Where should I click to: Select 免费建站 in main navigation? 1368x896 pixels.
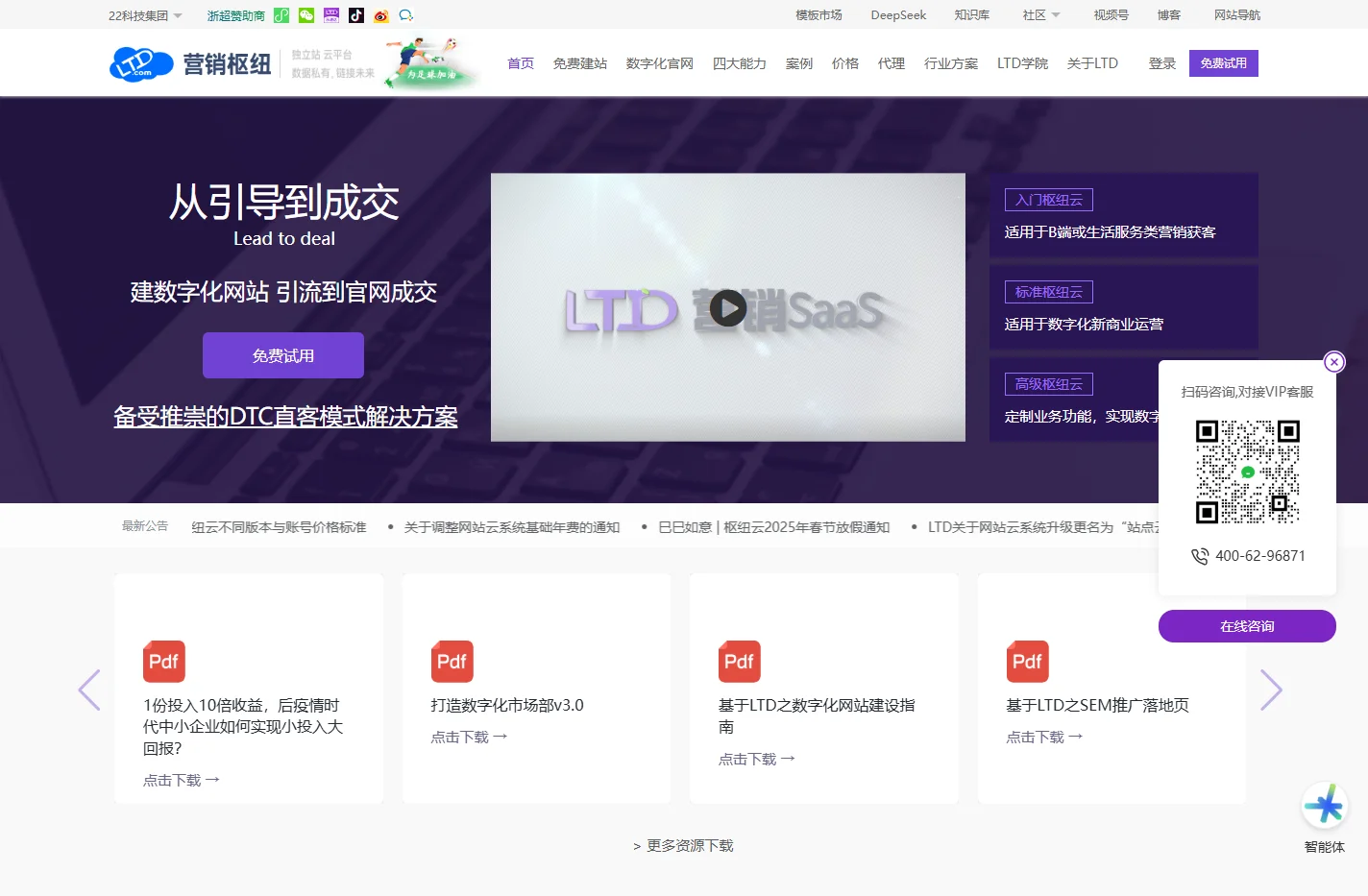click(580, 63)
